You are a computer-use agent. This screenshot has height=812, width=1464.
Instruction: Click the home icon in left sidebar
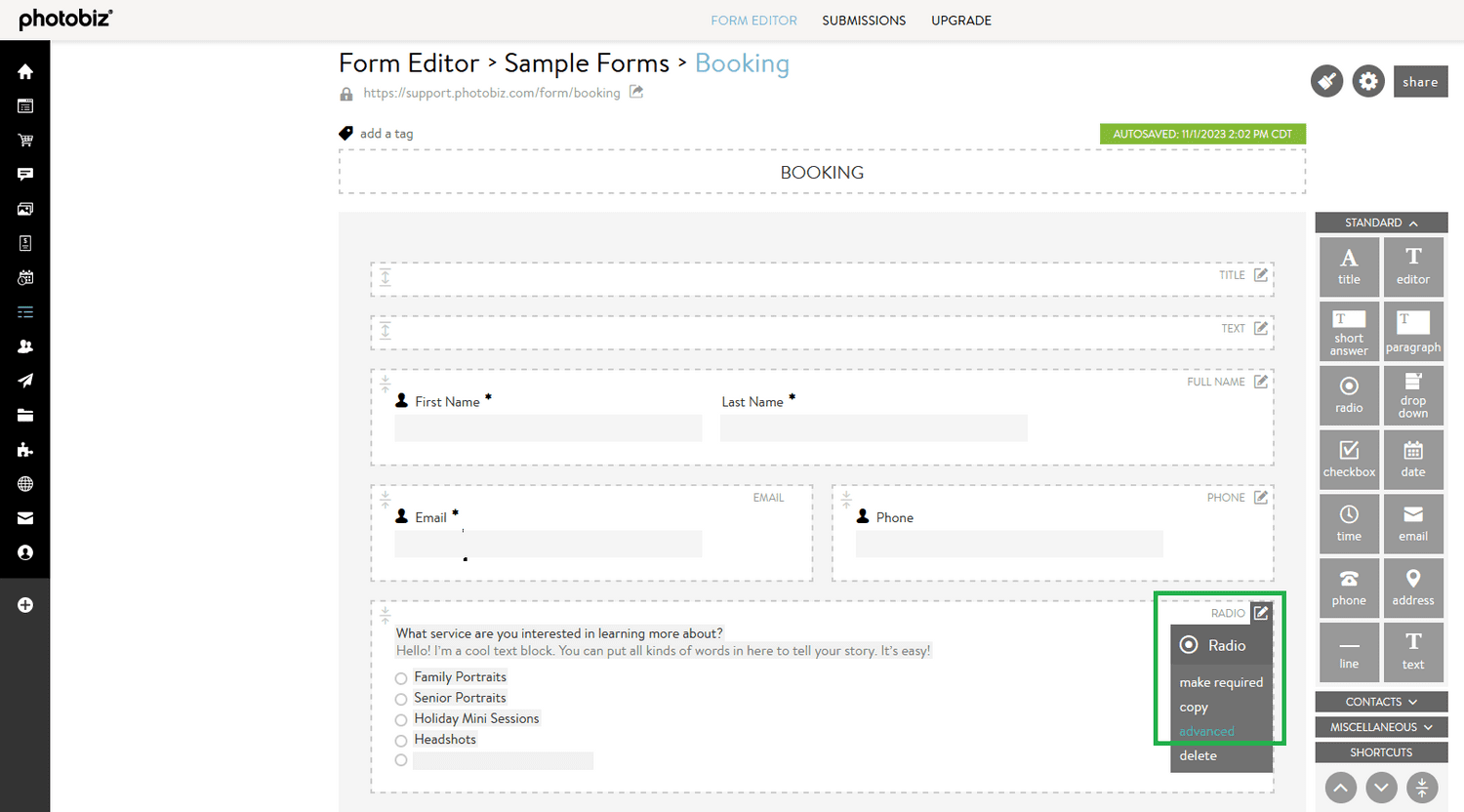click(25, 71)
